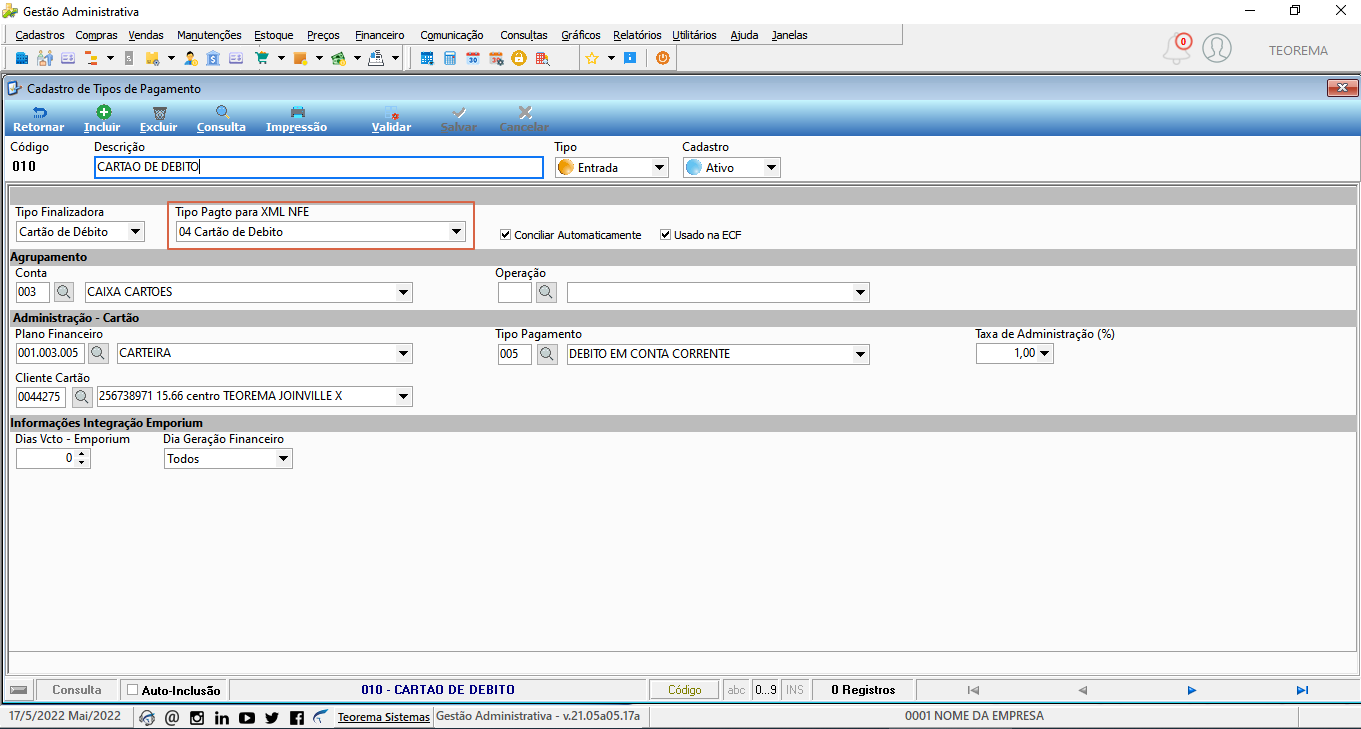The width and height of the screenshot is (1361, 729).
Task: Expand the DEBITO EM CONTA CORRENTE dropdown
Action: (x=861, y=354)
